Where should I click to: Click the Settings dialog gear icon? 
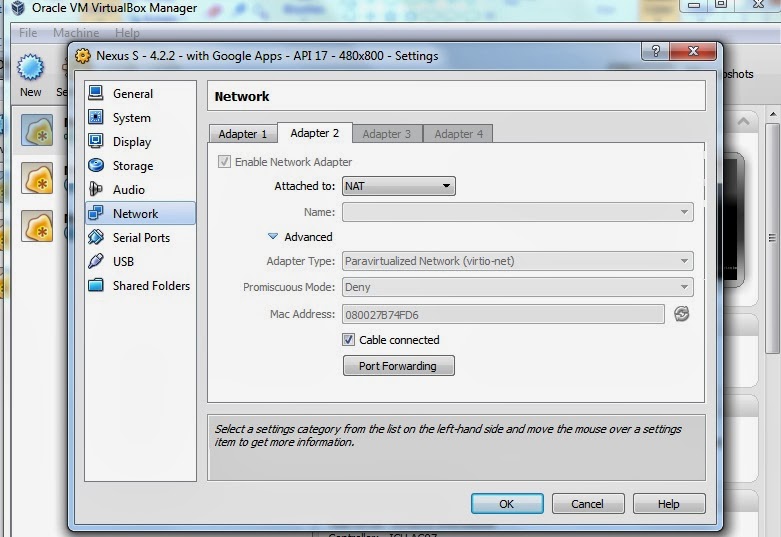tap(83, 55)
